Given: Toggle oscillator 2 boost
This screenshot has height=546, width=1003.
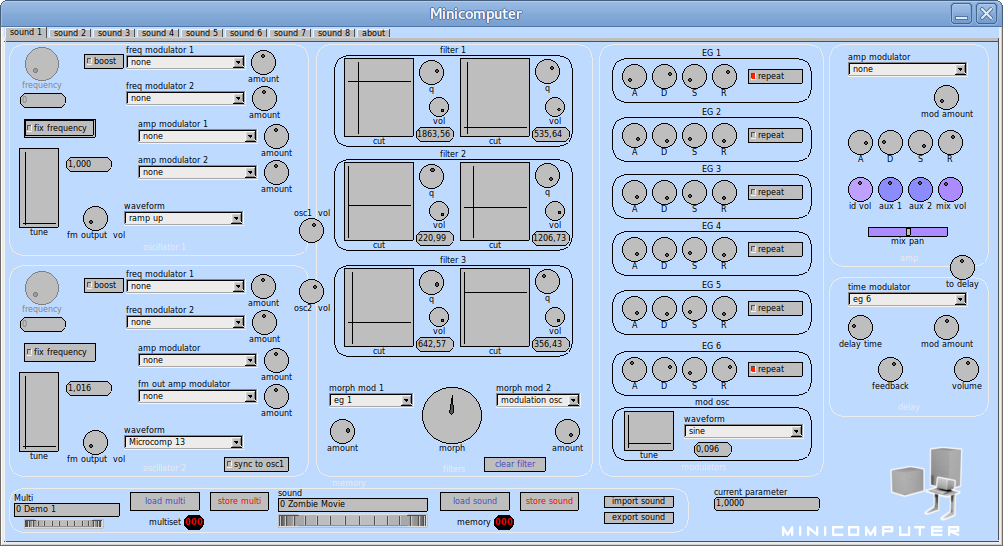Looking at the screenshot, I should tap(104, 285).
